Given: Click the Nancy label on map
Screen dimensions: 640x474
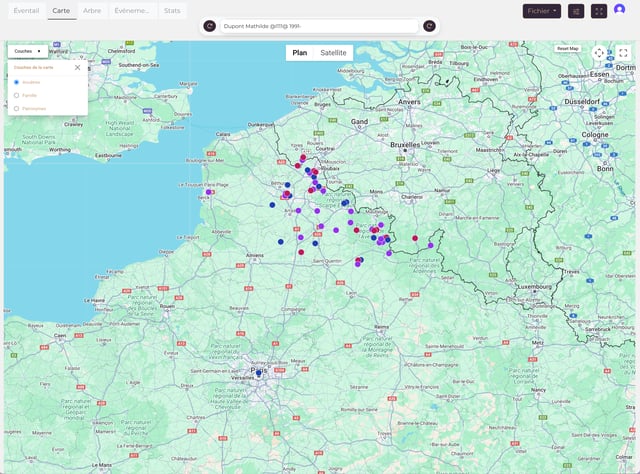Looking at the screenshot, I should click(x=538, y=390).
